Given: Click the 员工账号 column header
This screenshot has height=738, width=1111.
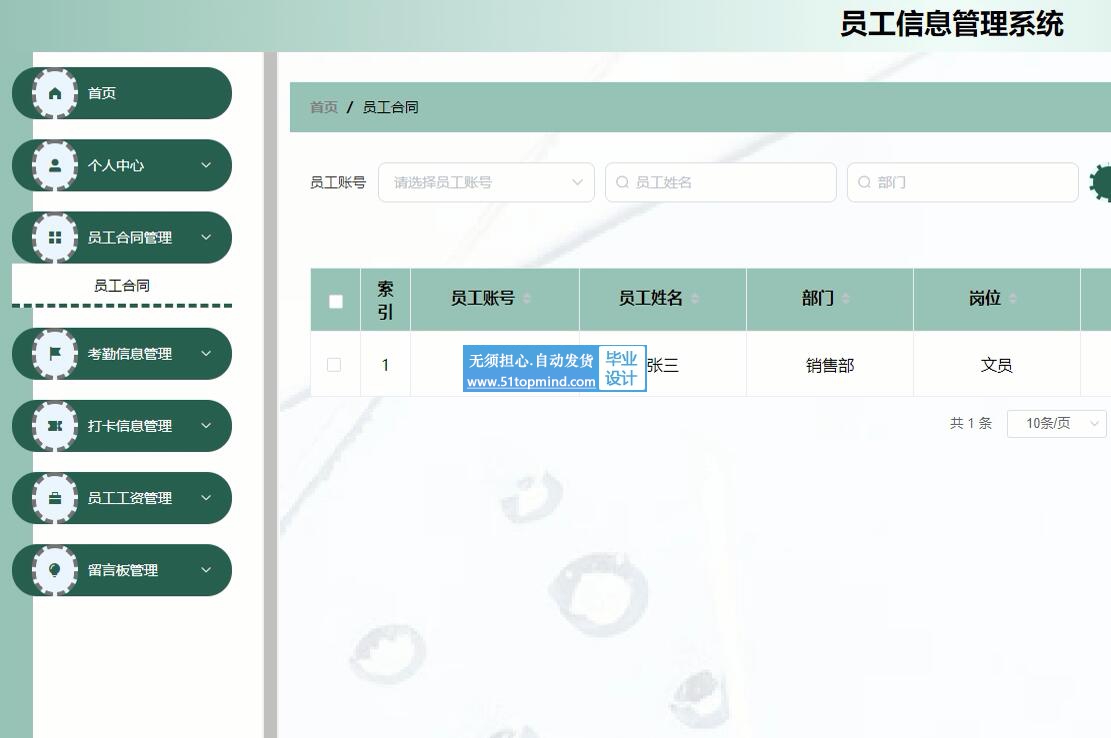Looking at the screenshot, I should point(495,300).
